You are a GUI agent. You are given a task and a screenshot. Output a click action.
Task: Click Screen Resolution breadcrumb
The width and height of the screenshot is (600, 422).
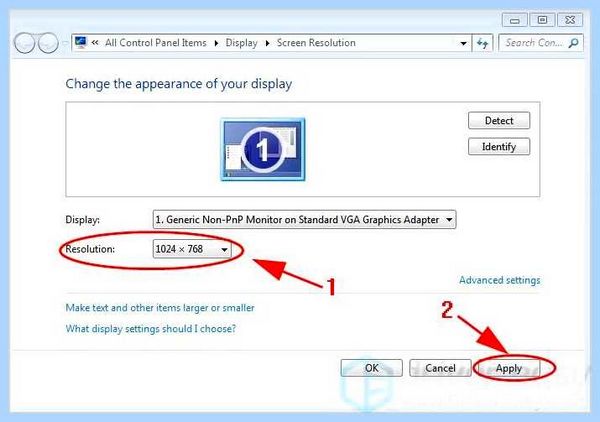click(x=316, y=42)
